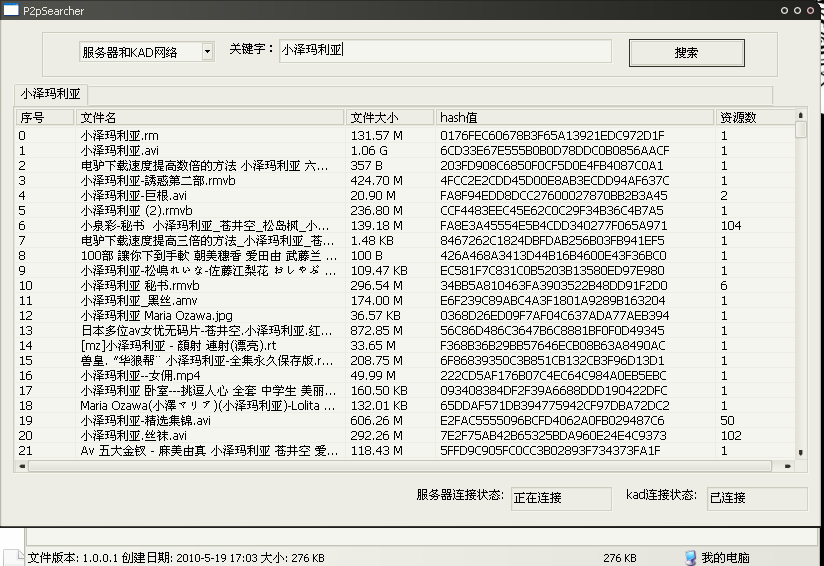Click the 搜索 search button
This screenshot has height=566, width=824.
coord(686,53)
